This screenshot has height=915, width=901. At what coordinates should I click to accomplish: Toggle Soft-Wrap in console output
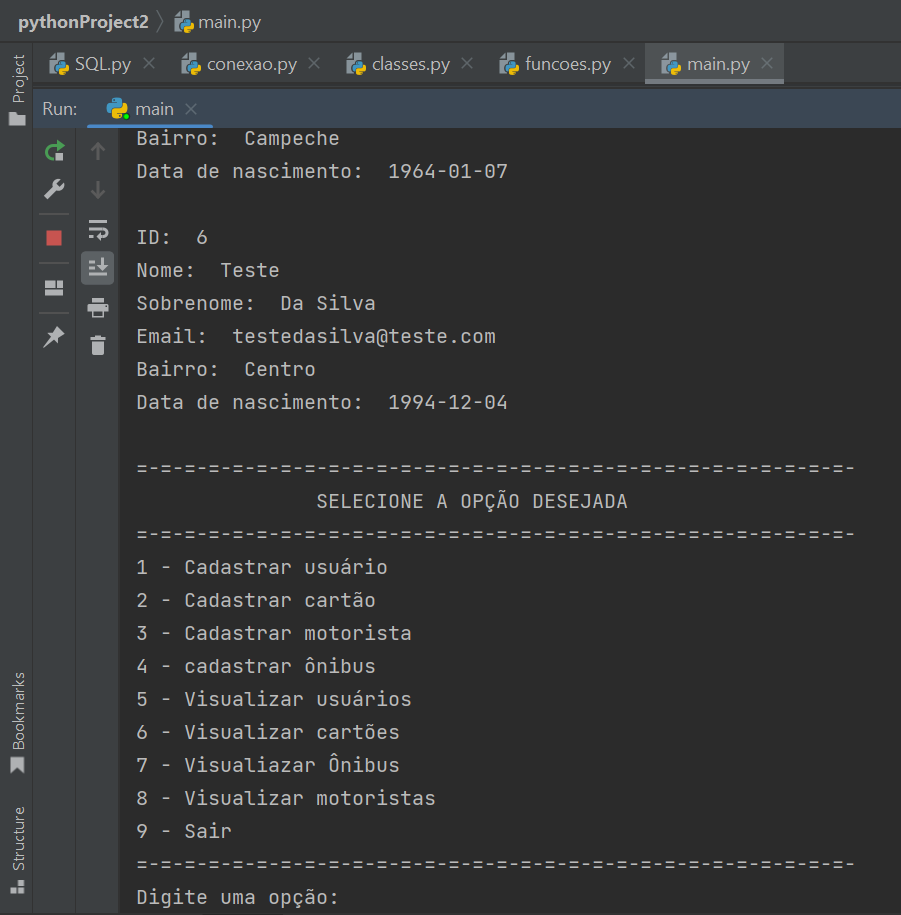coord(98,229)
